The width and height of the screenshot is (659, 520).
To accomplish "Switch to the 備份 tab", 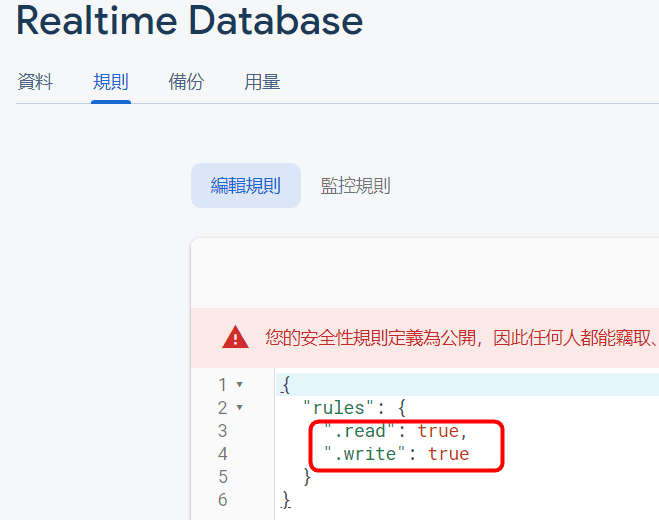I will [x=186, y=82].
